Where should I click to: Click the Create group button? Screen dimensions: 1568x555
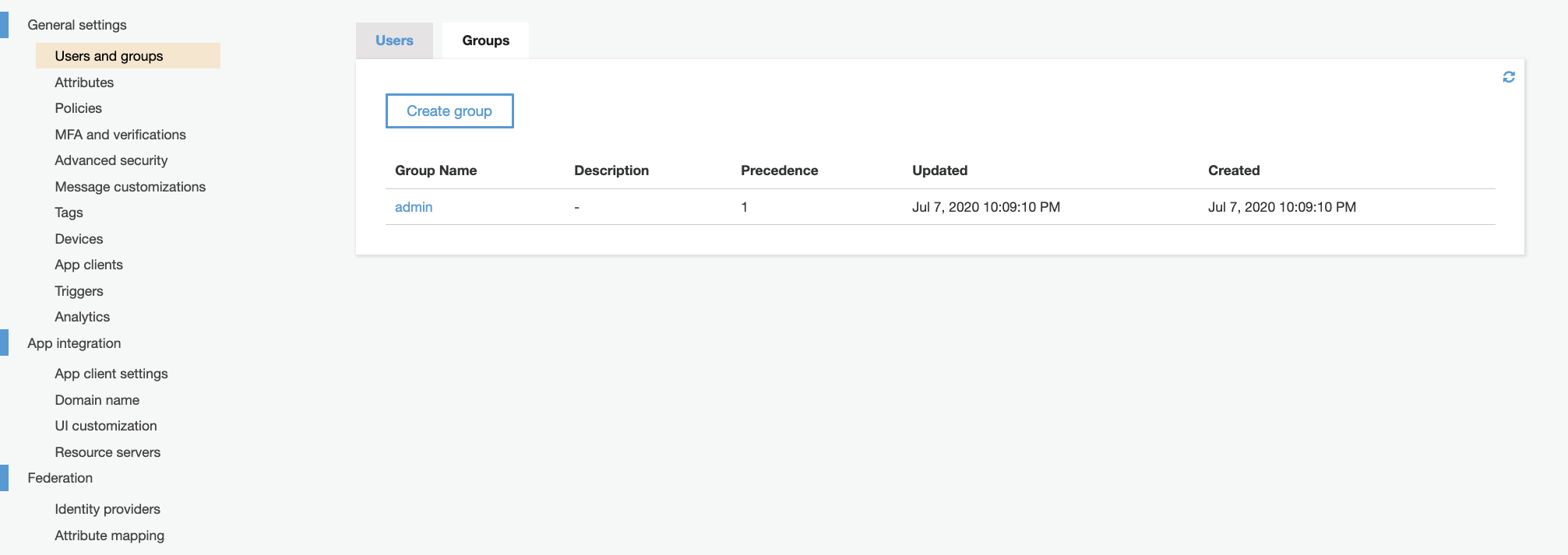[x=449, y=111]
